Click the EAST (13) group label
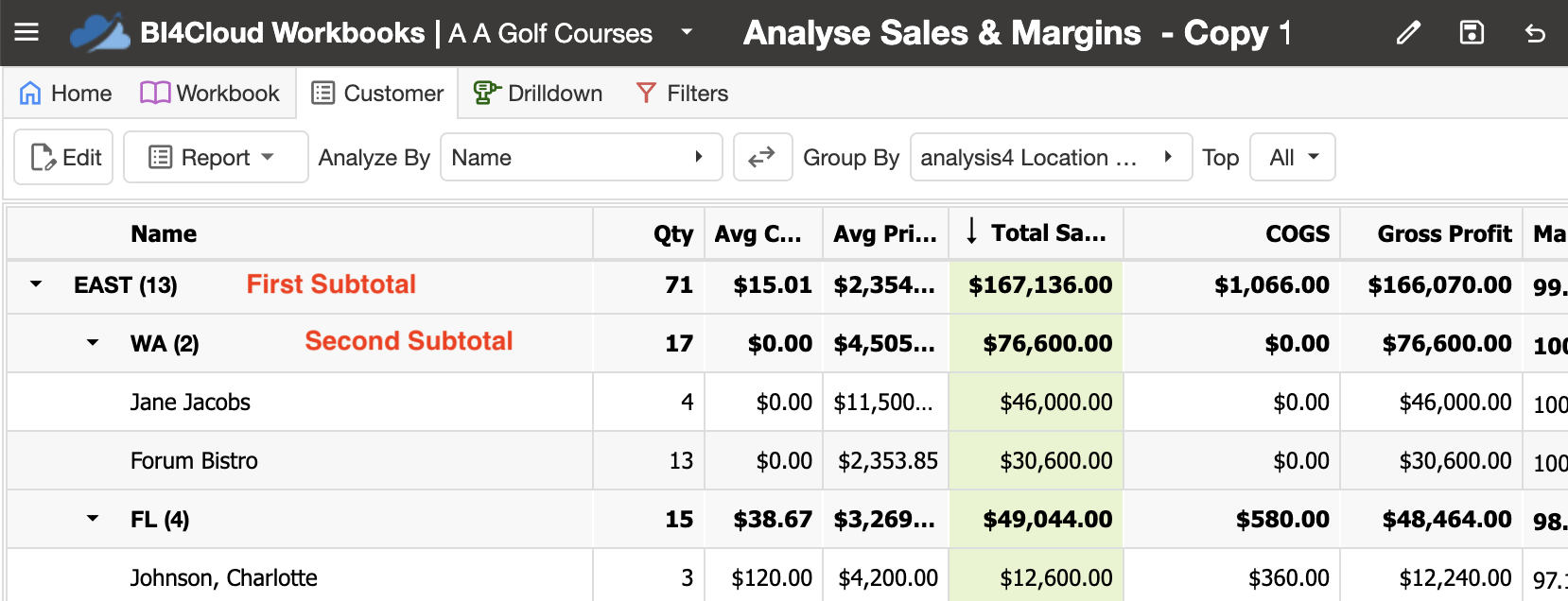The image size is (1568, 601). (x=126, y=285)
